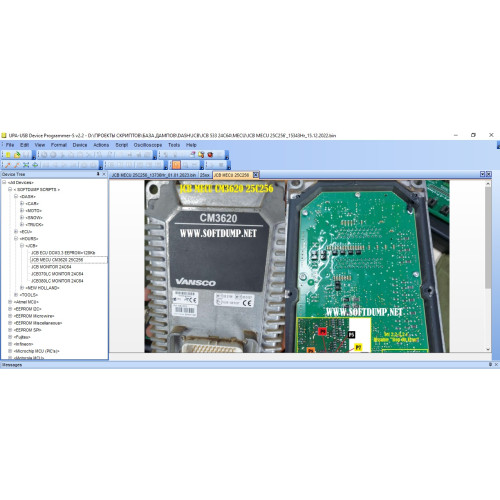Collapse the HOURS tree node
This screenshot has height=500, width=500.
16,239
